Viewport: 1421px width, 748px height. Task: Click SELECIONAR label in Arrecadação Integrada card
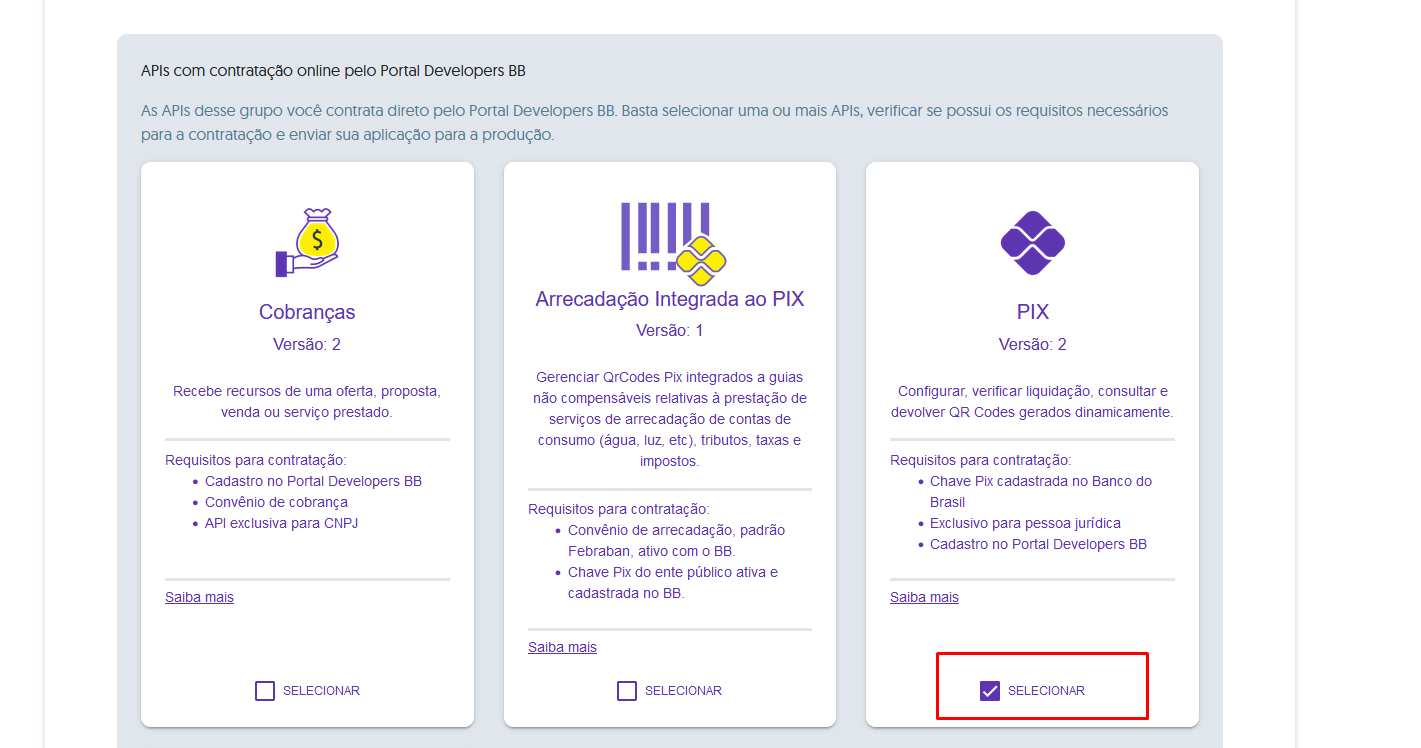click(683, 691)
